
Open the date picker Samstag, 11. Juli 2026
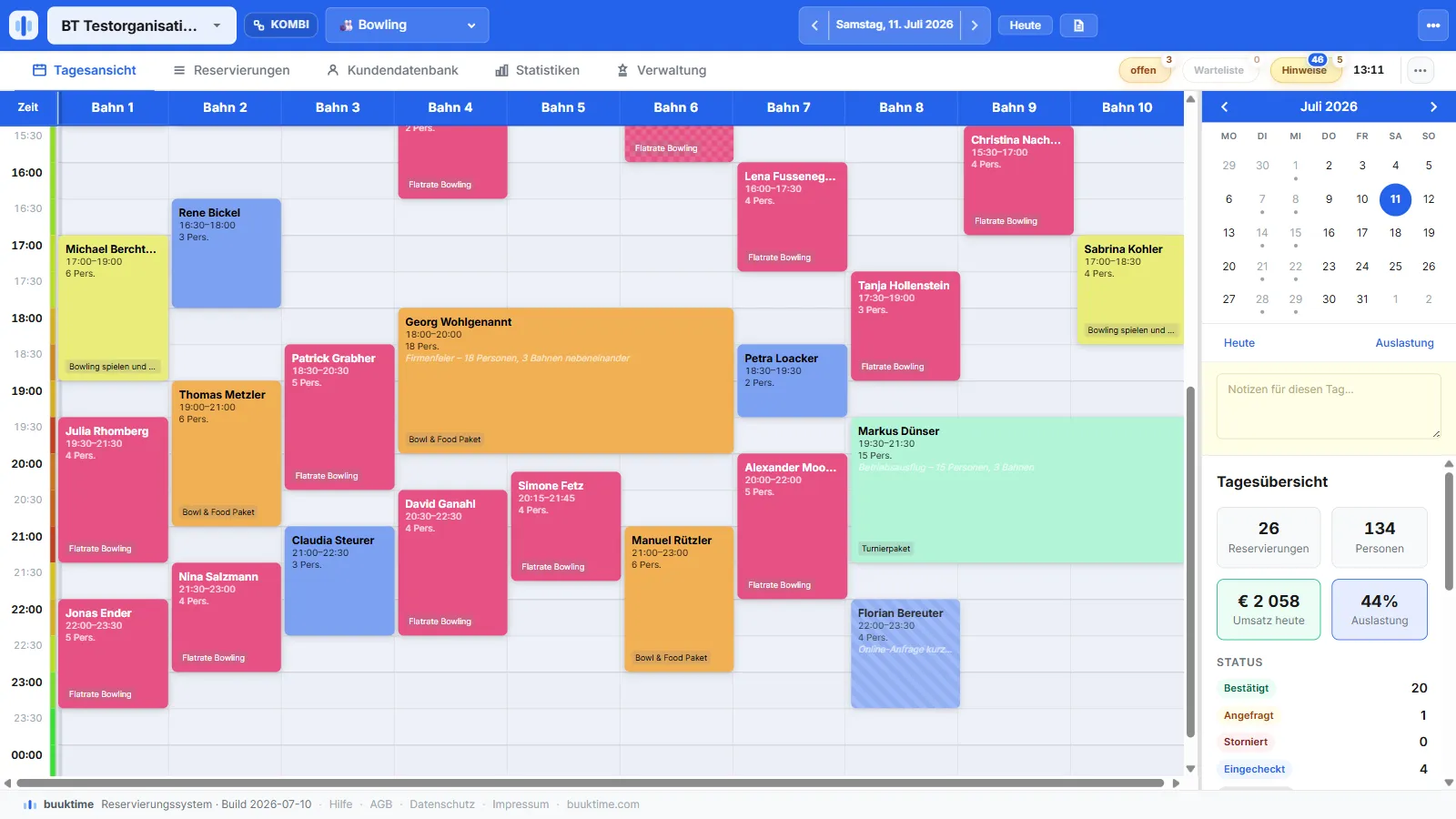pos(895,25)
